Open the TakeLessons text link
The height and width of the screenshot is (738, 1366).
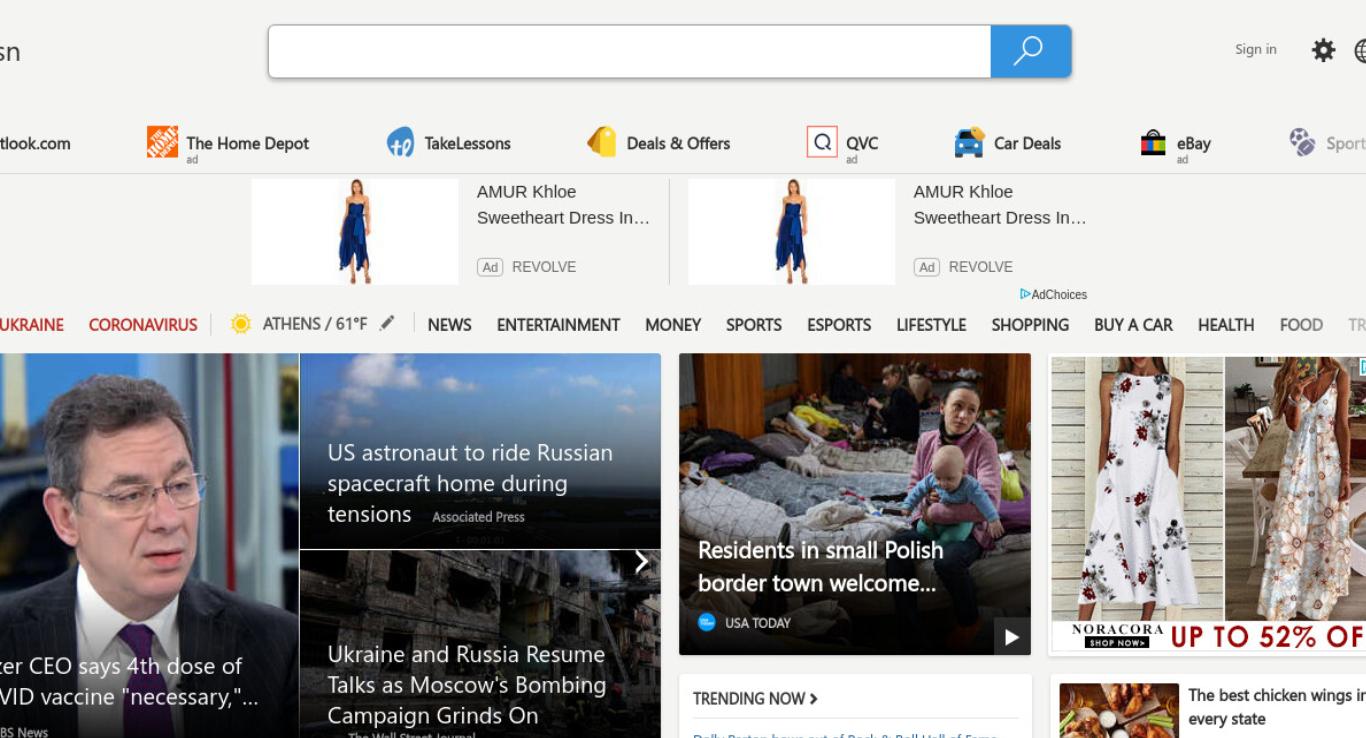[x=467, y=143]
